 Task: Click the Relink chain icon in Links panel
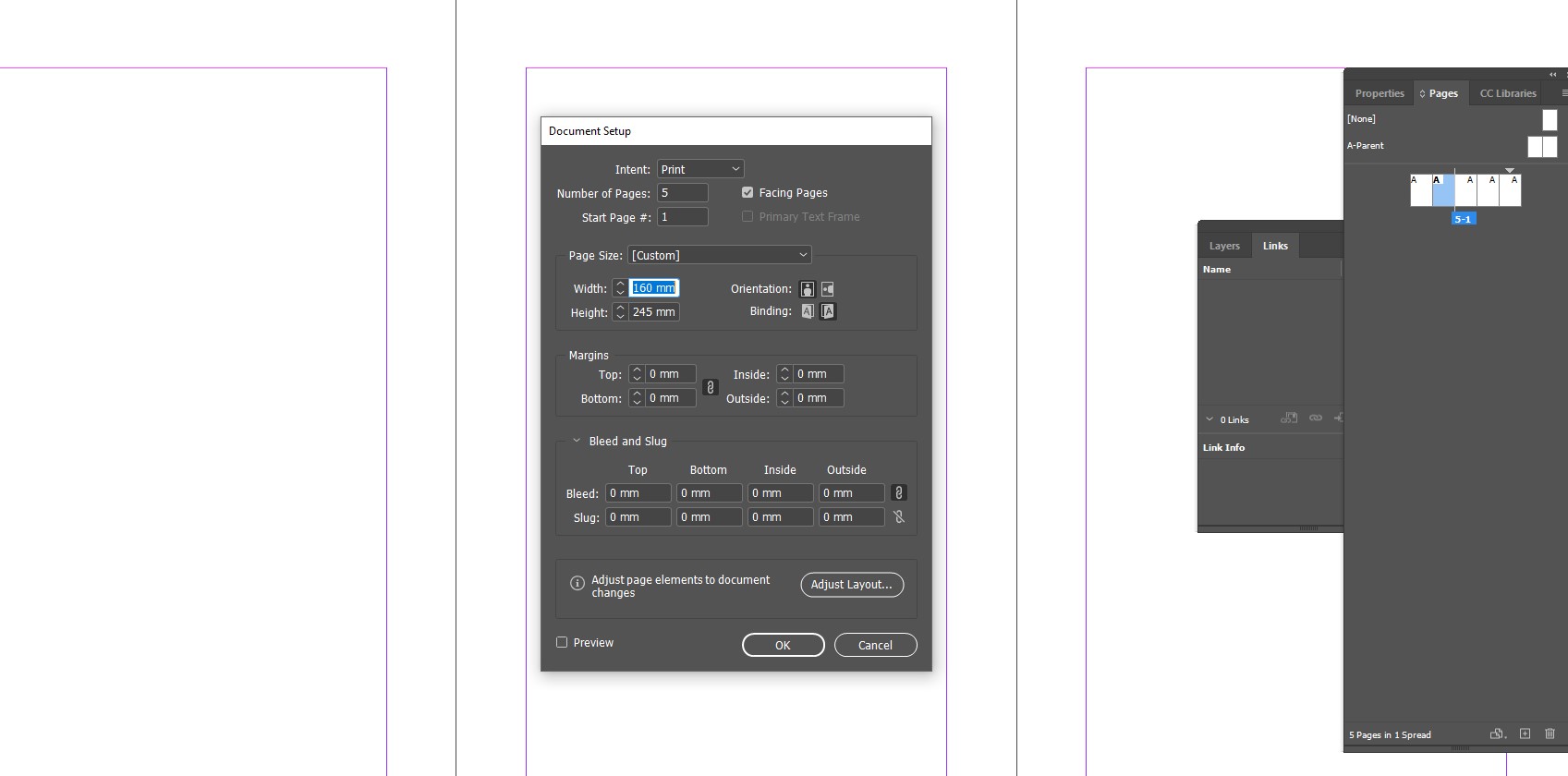[1316, 418]
